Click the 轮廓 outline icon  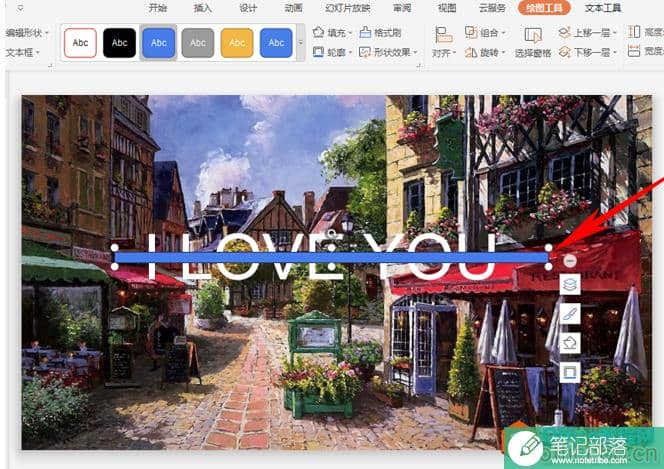[318, 52]
